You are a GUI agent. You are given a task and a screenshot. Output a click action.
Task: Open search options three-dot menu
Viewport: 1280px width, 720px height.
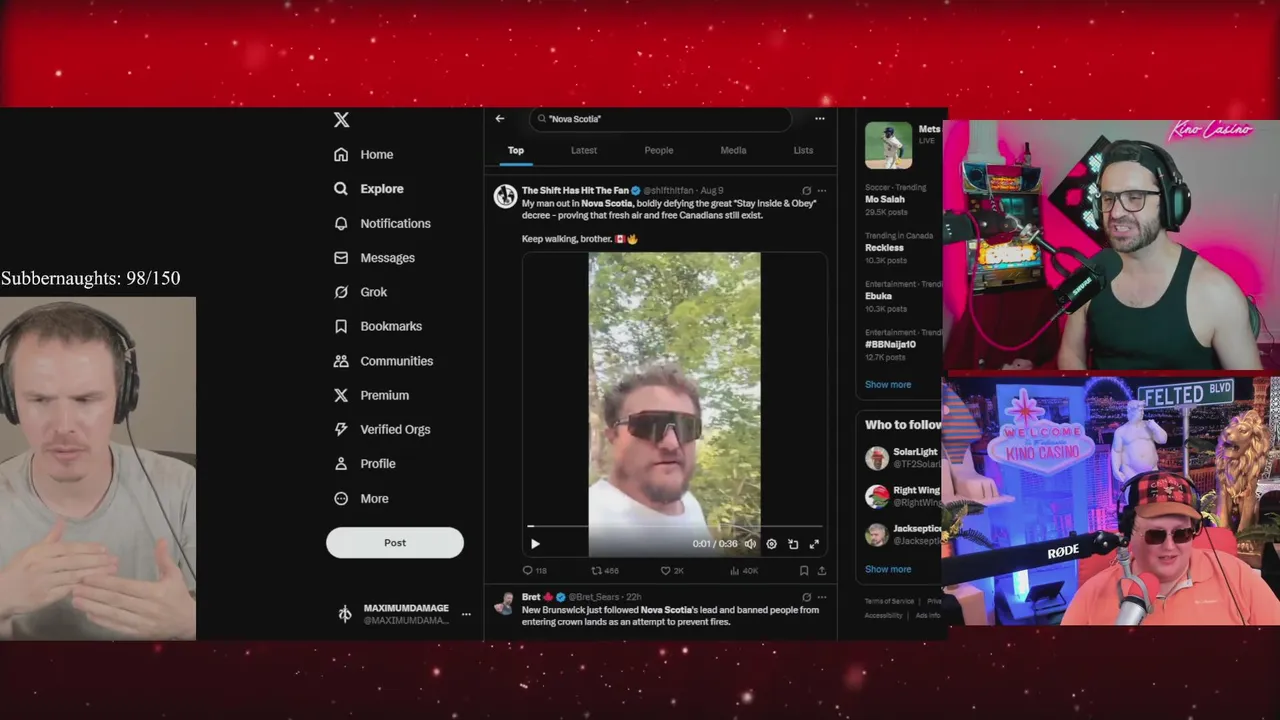[x=820, y=119]
